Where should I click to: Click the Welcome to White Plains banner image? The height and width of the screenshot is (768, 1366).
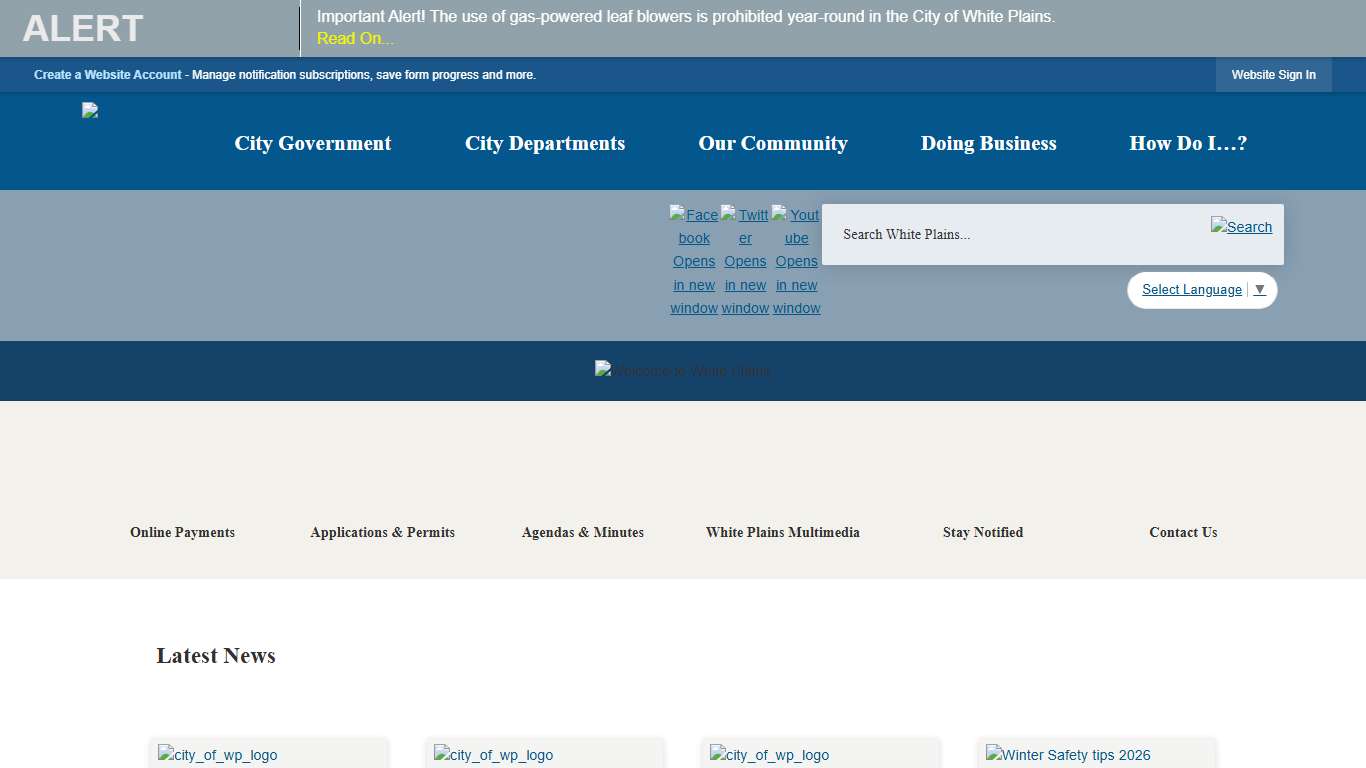(683, 371)
